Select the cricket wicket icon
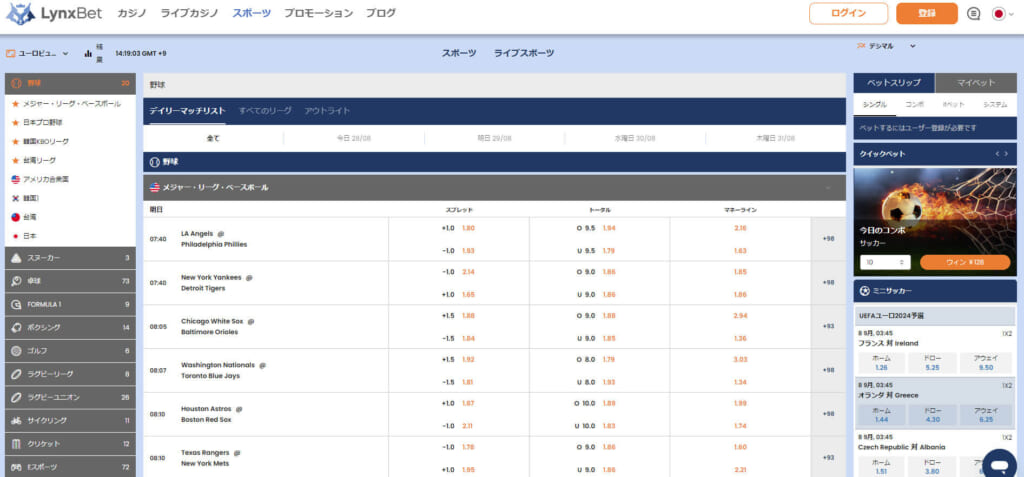This screenshot has height=477, width=1024. pos(16,444)
